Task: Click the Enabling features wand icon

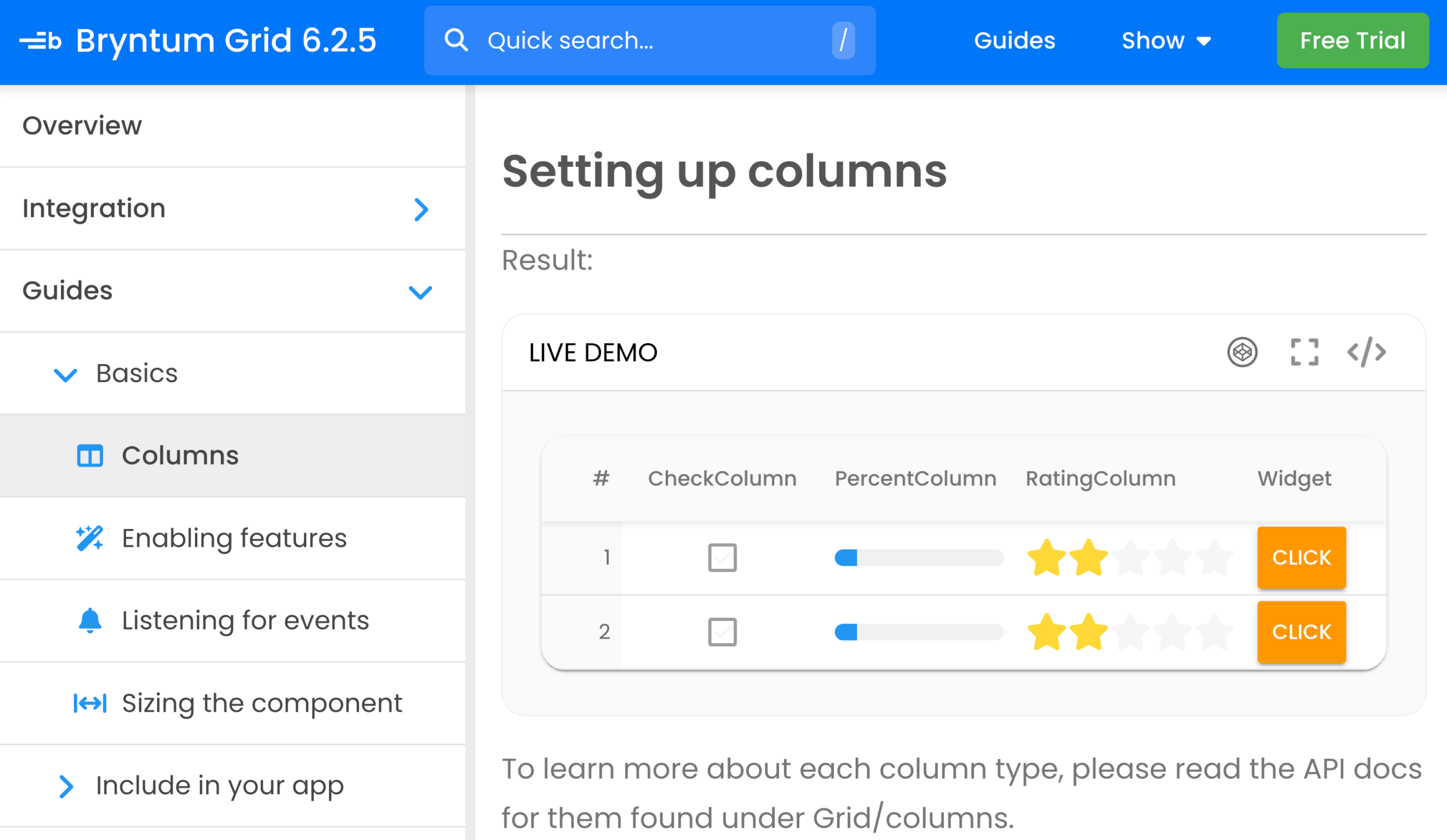Action: (x=89, y=538)
